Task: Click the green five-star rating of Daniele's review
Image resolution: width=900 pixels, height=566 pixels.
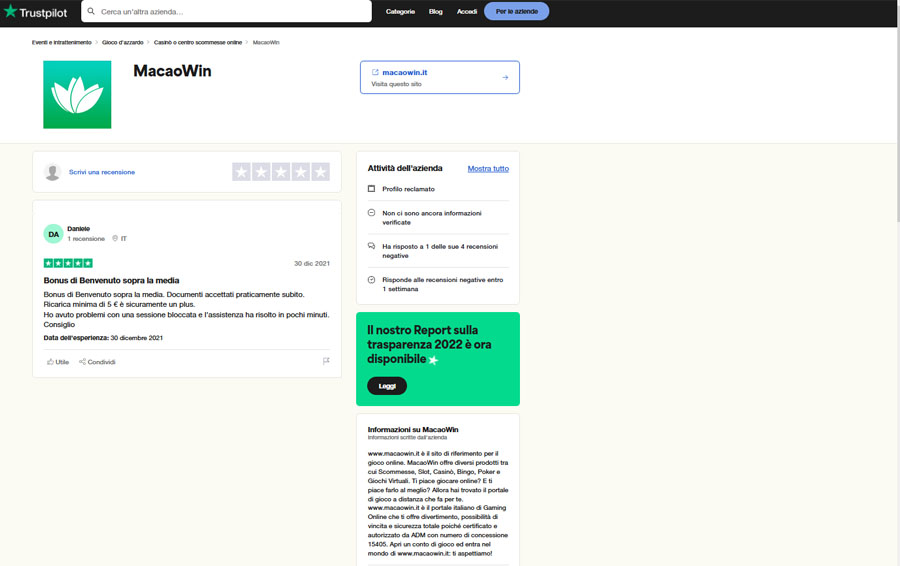Action: [68, 263]
